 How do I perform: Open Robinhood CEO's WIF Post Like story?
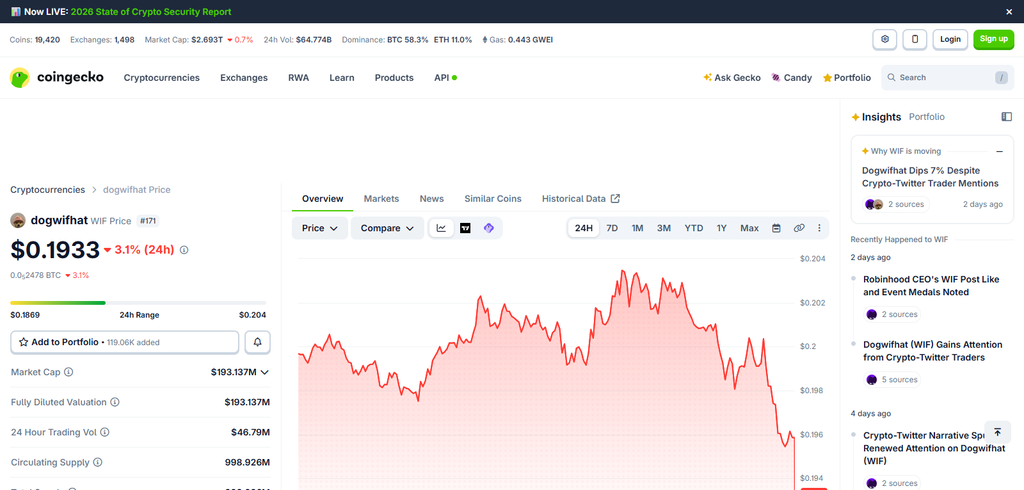point(931,286)
